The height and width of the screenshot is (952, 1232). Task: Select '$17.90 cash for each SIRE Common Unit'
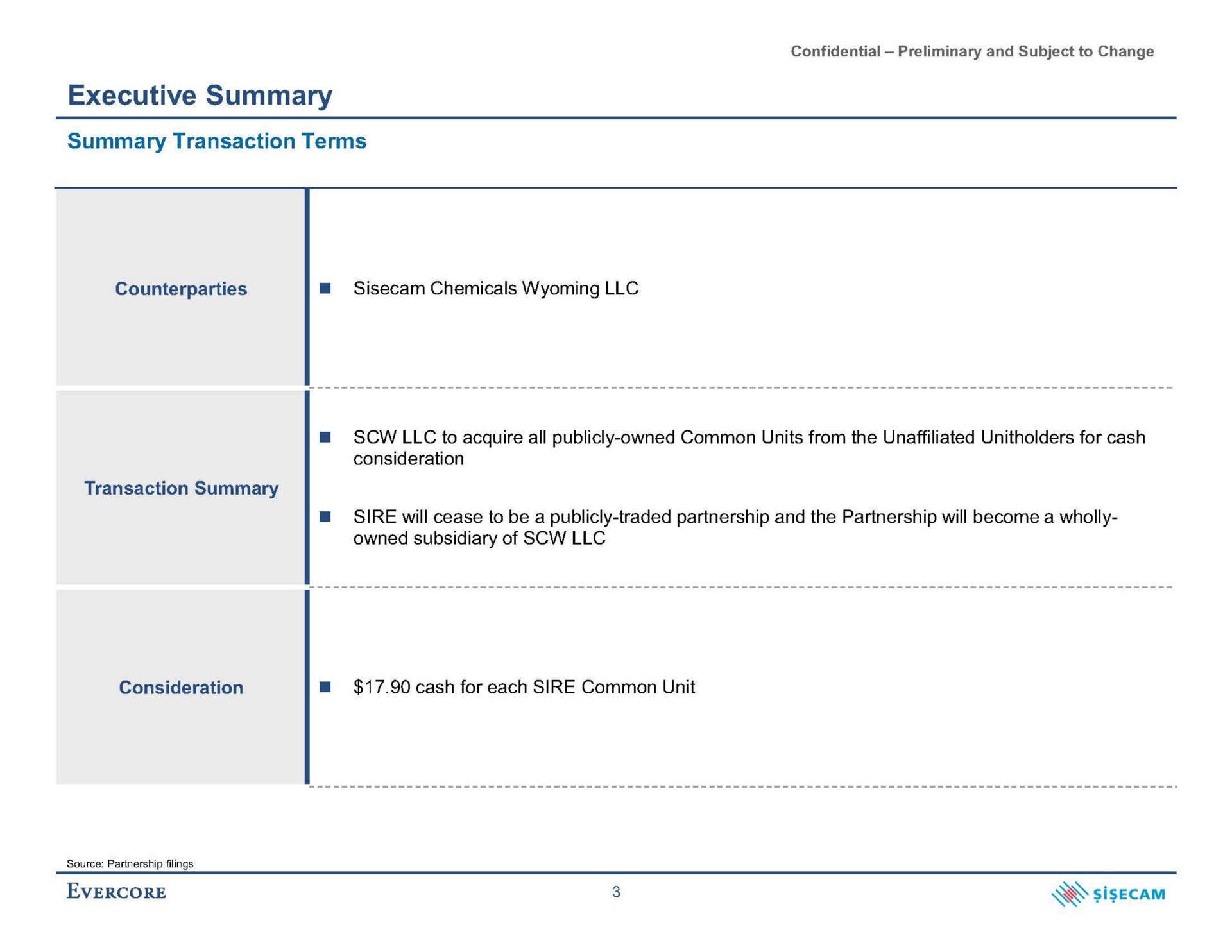524,687
